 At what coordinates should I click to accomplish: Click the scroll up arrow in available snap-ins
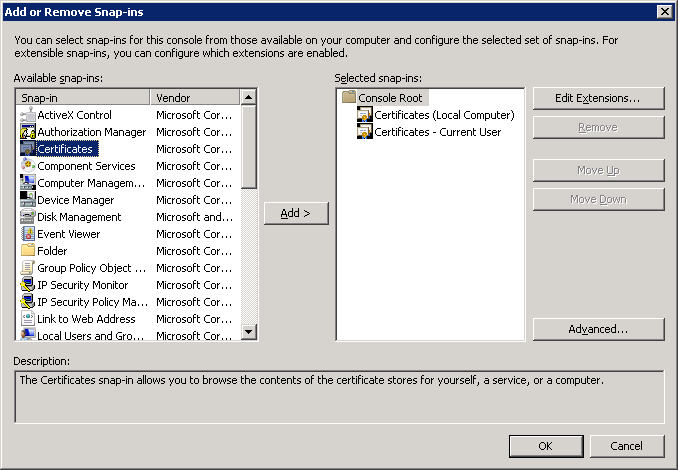tap(248, 97)
